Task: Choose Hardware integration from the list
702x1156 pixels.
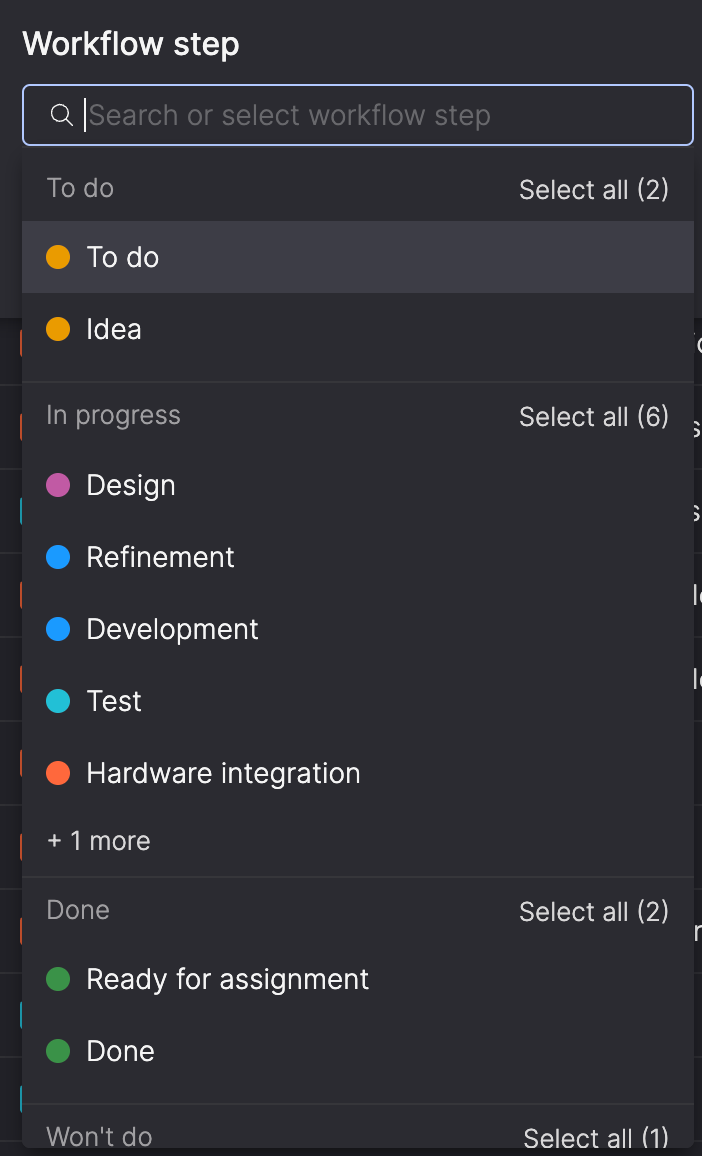Action: [223, 773]
